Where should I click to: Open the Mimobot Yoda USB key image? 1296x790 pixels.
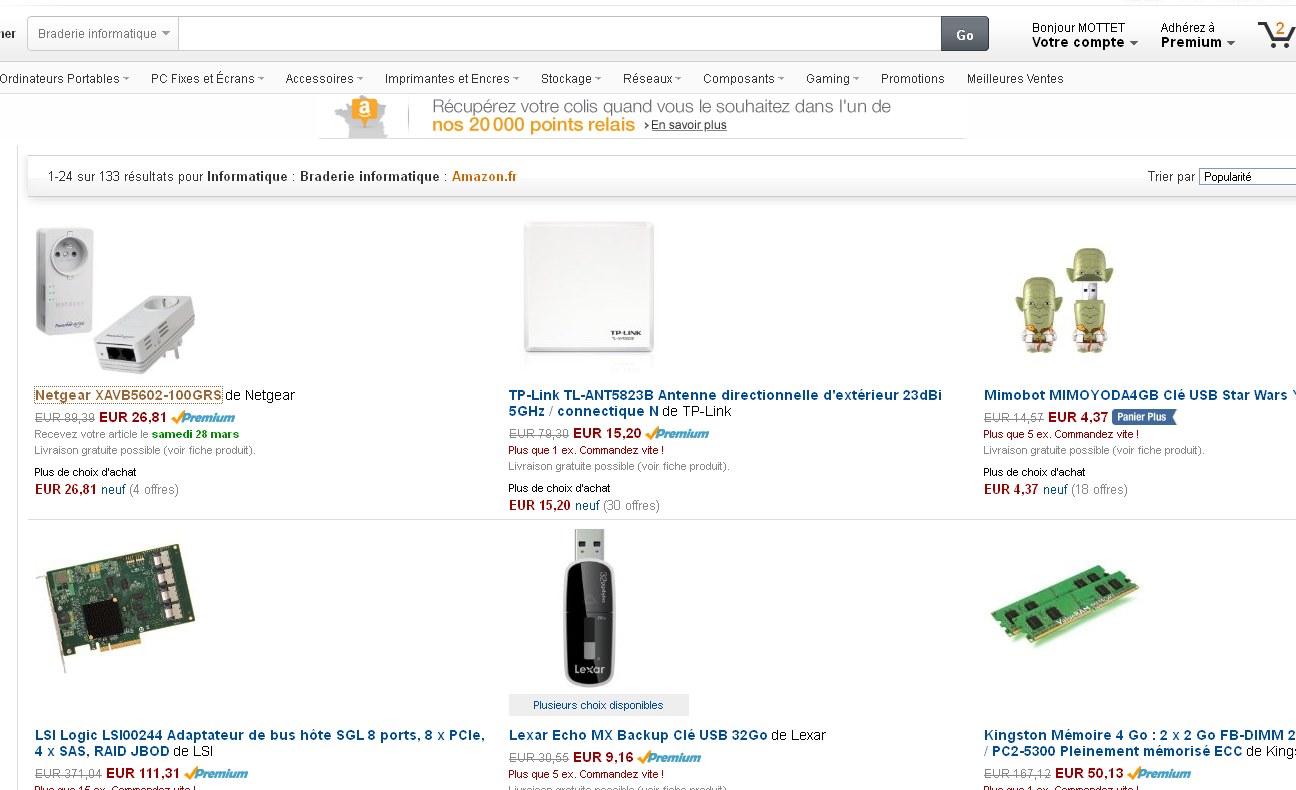[1064, 300]
